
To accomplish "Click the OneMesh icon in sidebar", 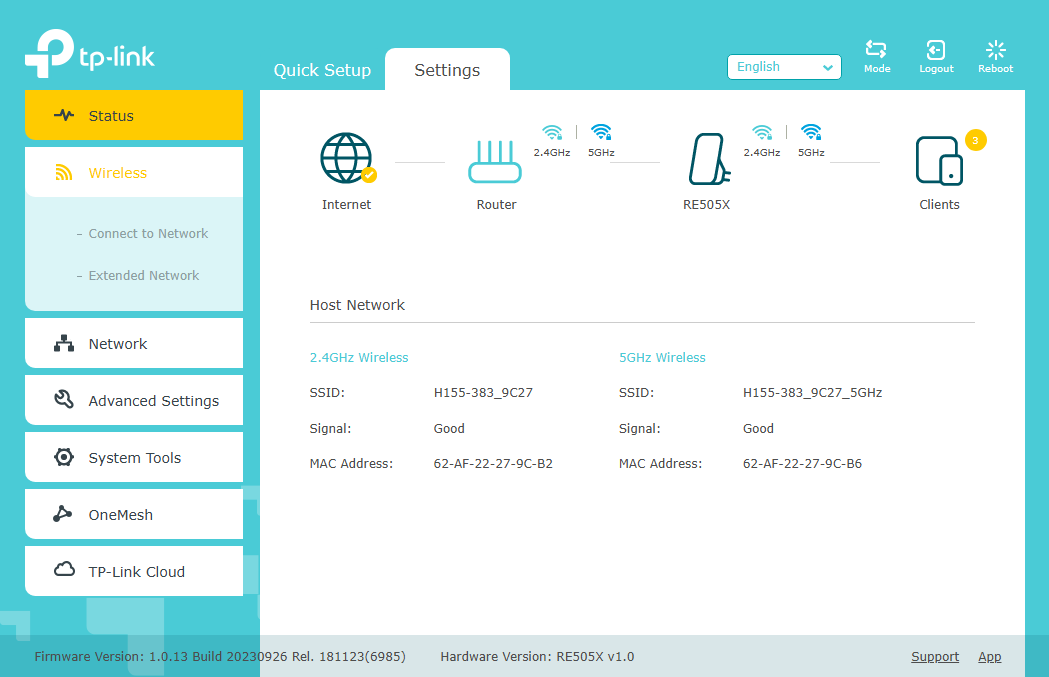I will click(62, 514).
